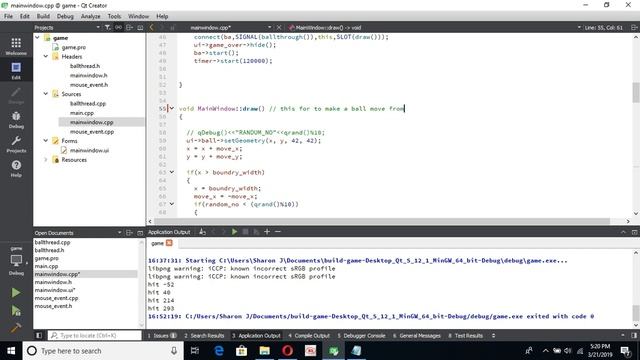Split the Projects panel
Viewport: 640px width, 360px height.
(x=129, y=27)
